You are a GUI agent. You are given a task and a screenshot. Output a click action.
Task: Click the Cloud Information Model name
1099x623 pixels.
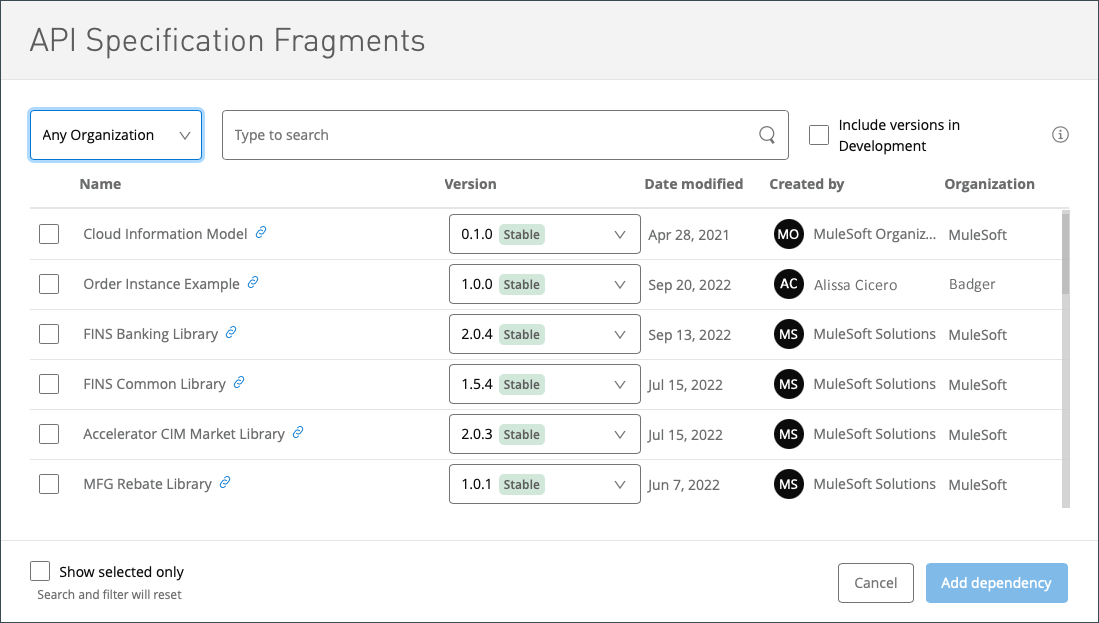point(165,234)
